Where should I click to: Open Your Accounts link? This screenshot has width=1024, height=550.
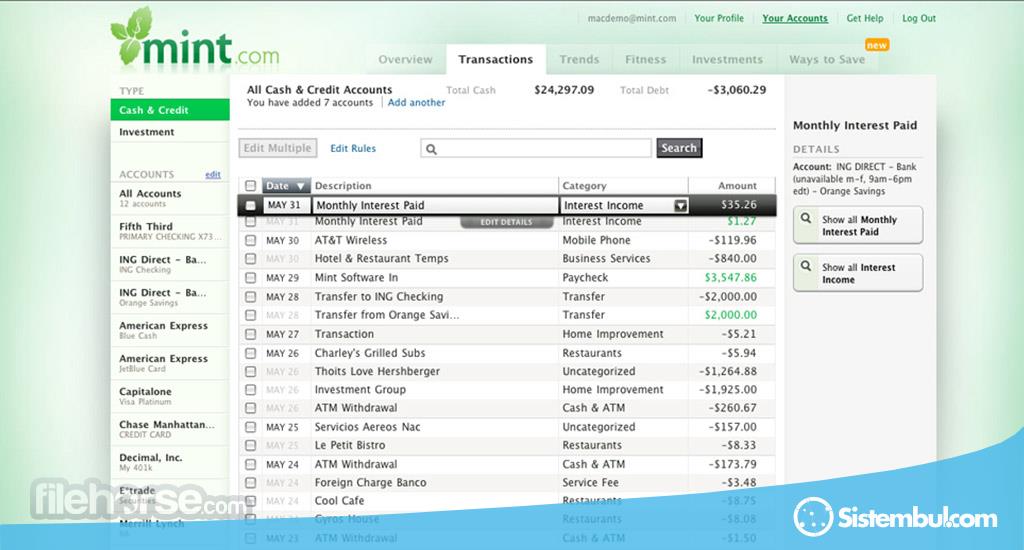coord(795,18)
